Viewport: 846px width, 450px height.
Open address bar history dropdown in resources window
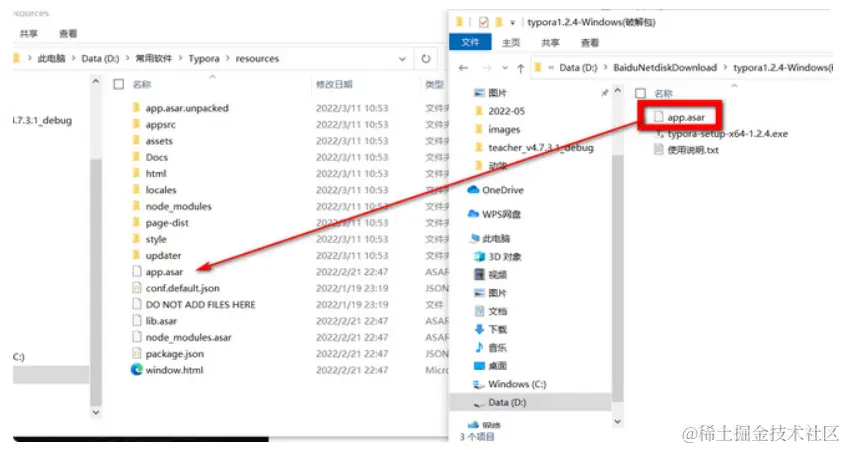tap(402, 58)
